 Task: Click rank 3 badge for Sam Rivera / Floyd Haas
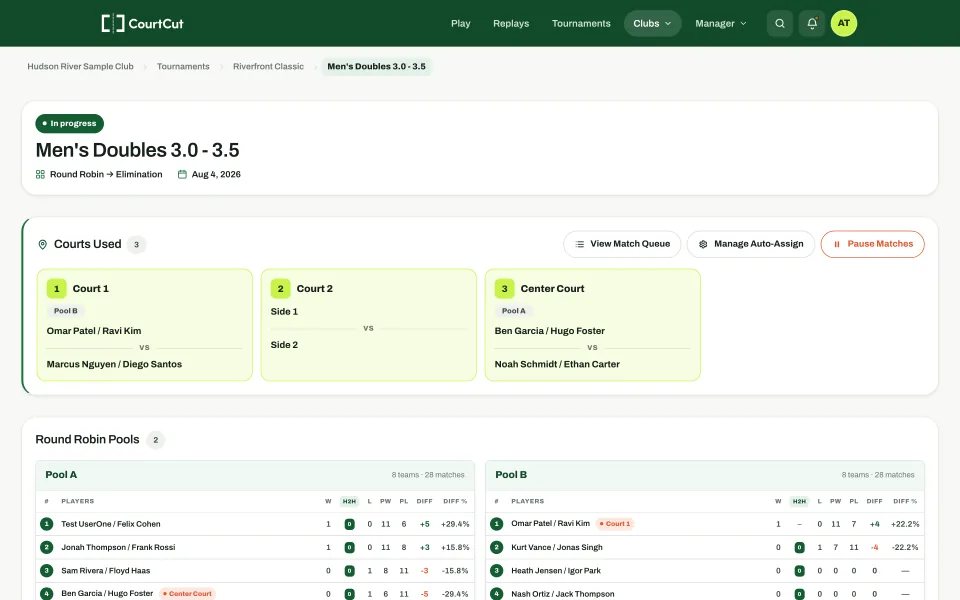[47, 571]
